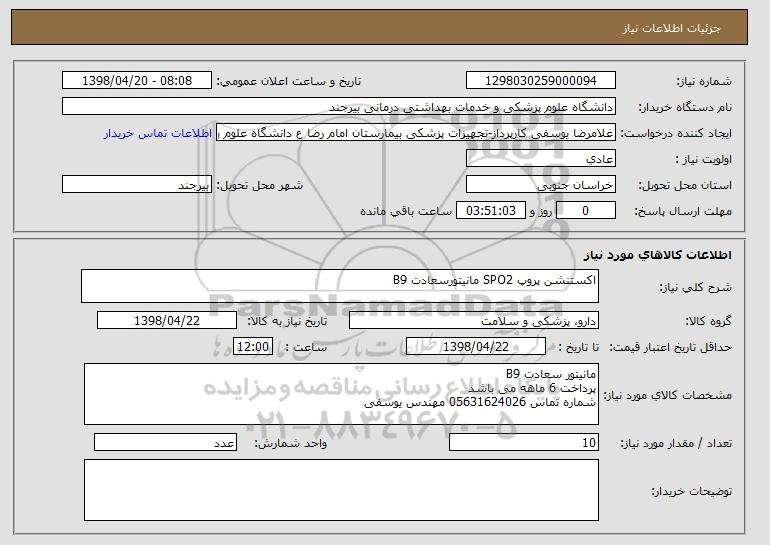This screenshot has width=770, height=545.
Task: Select the line پرداخت 6 ماهه می باشد
Action: click(532, 388)
